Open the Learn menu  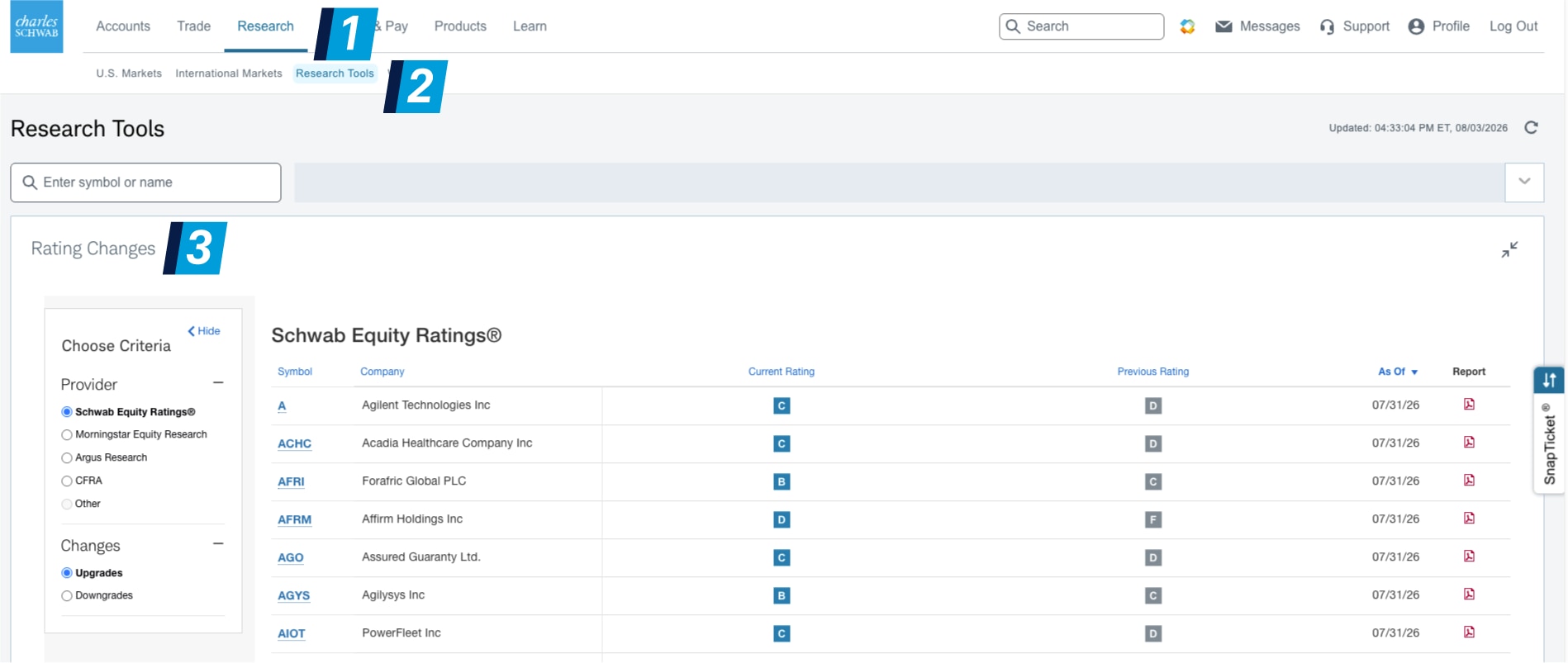coord(530,26)
